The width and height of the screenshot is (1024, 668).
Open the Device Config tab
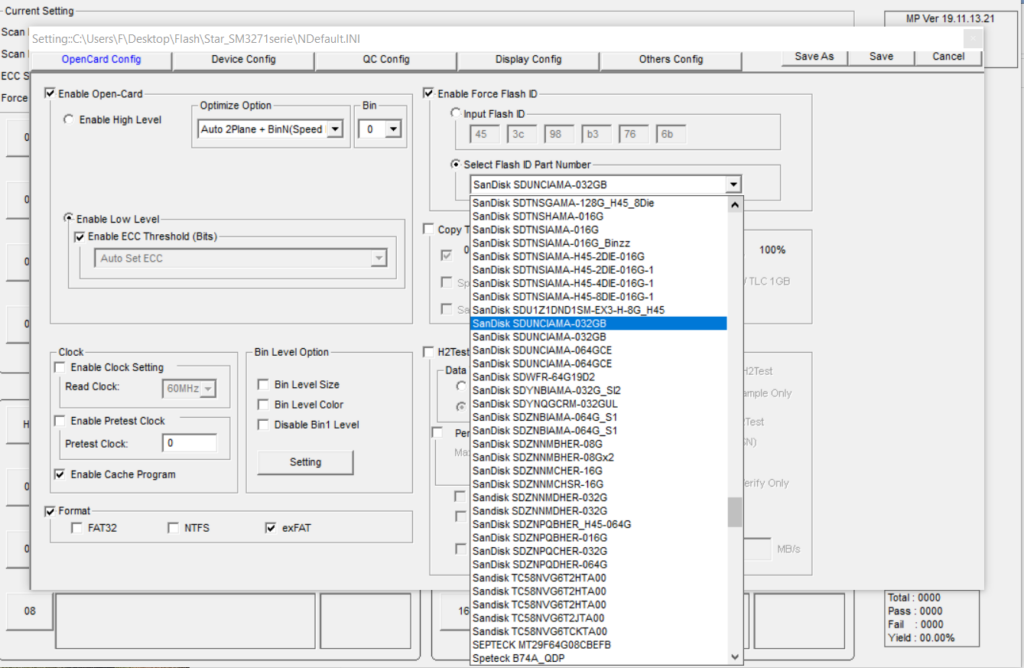[244, 59]
